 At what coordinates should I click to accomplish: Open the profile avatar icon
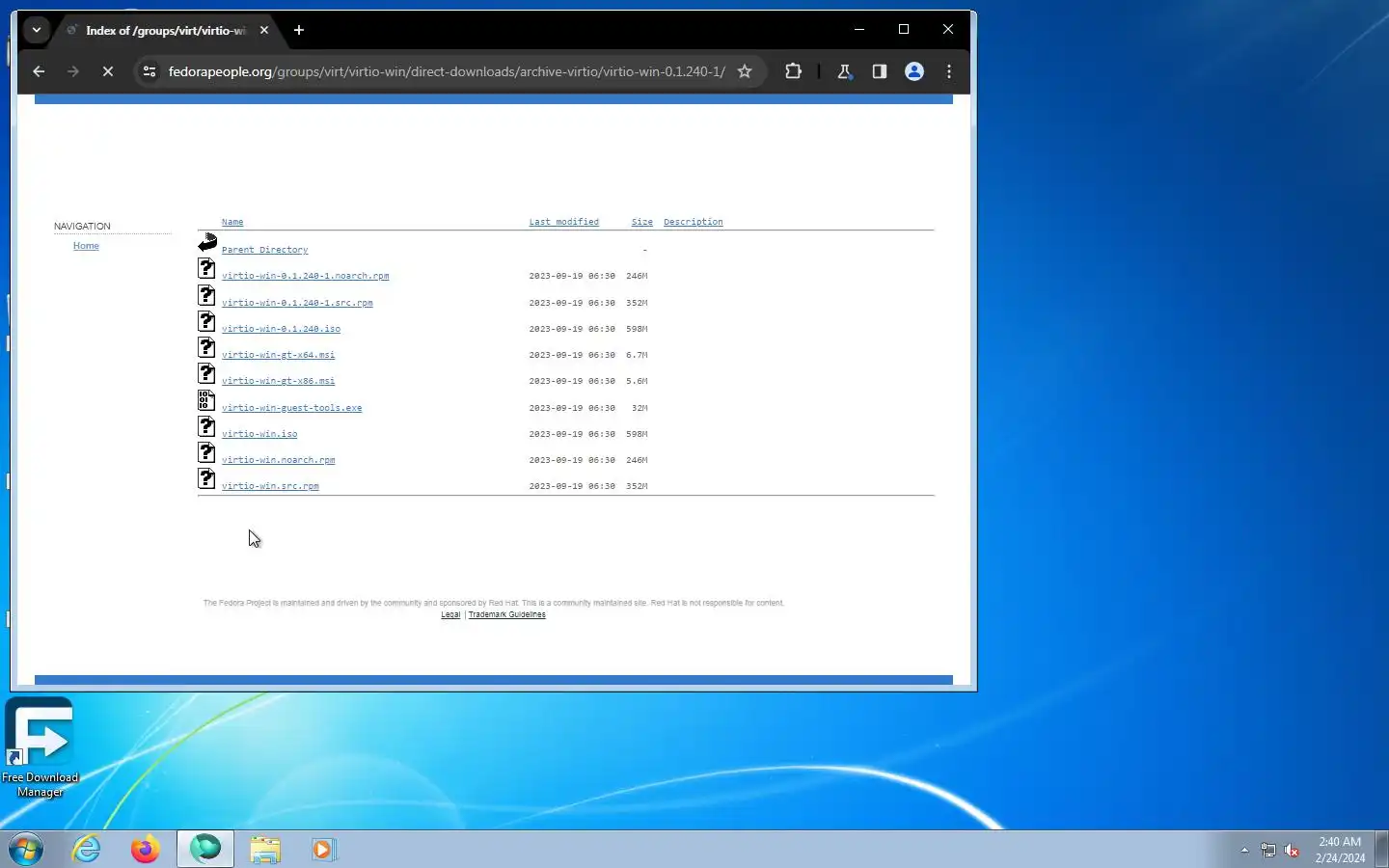[914, 71]
